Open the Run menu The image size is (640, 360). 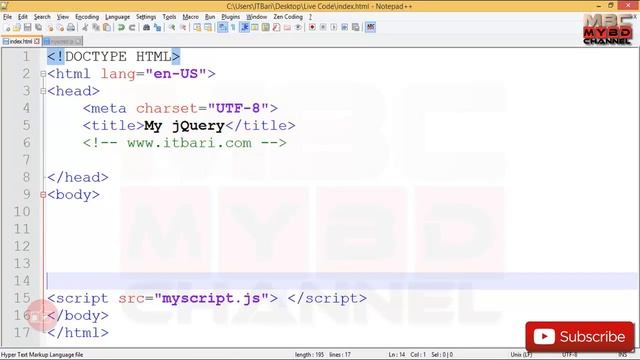coord(210,17)
